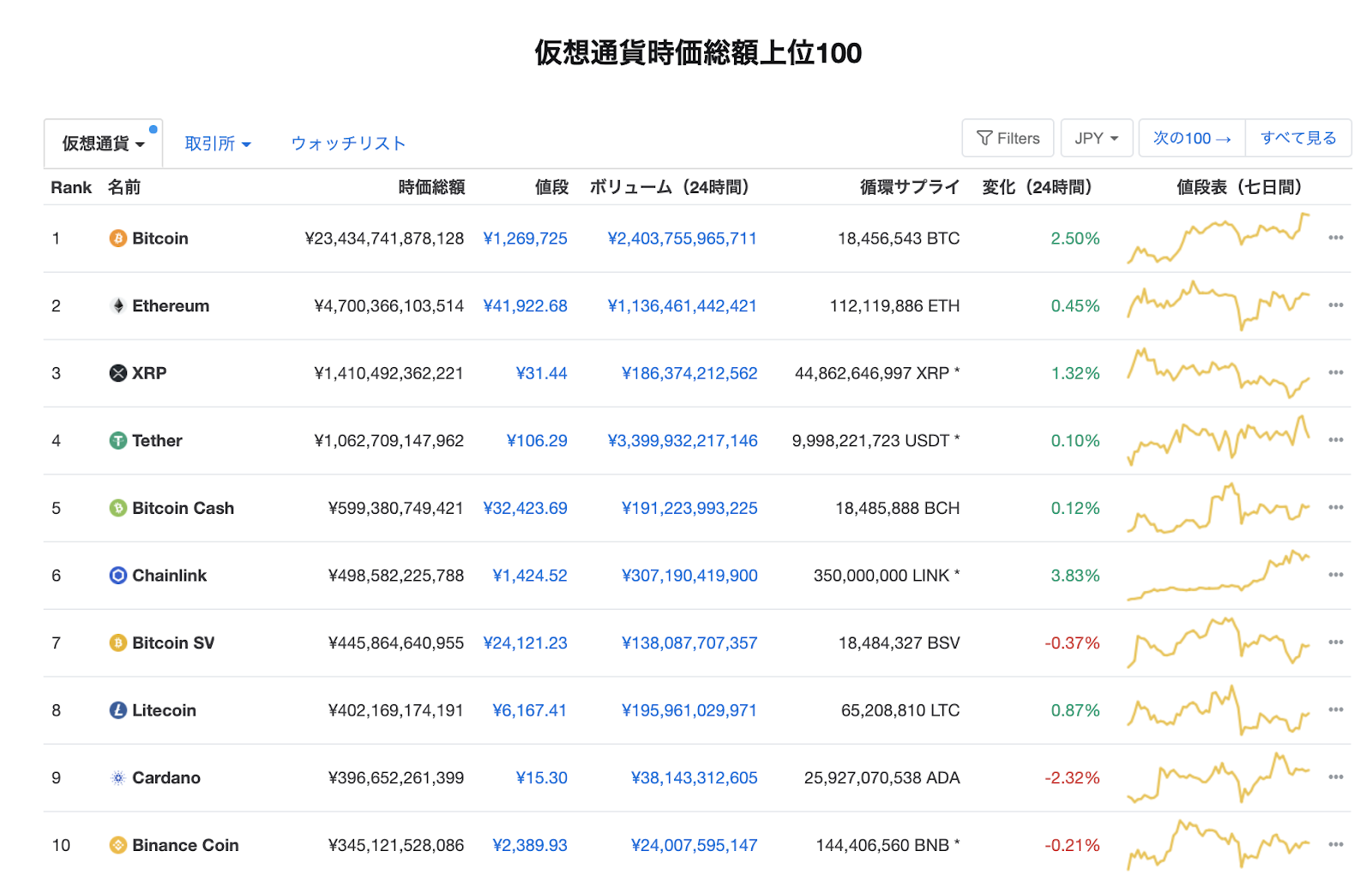Click the Litecoin logo icon
The height and width of the screenshot is (875, 1372).
click(118, 710)
